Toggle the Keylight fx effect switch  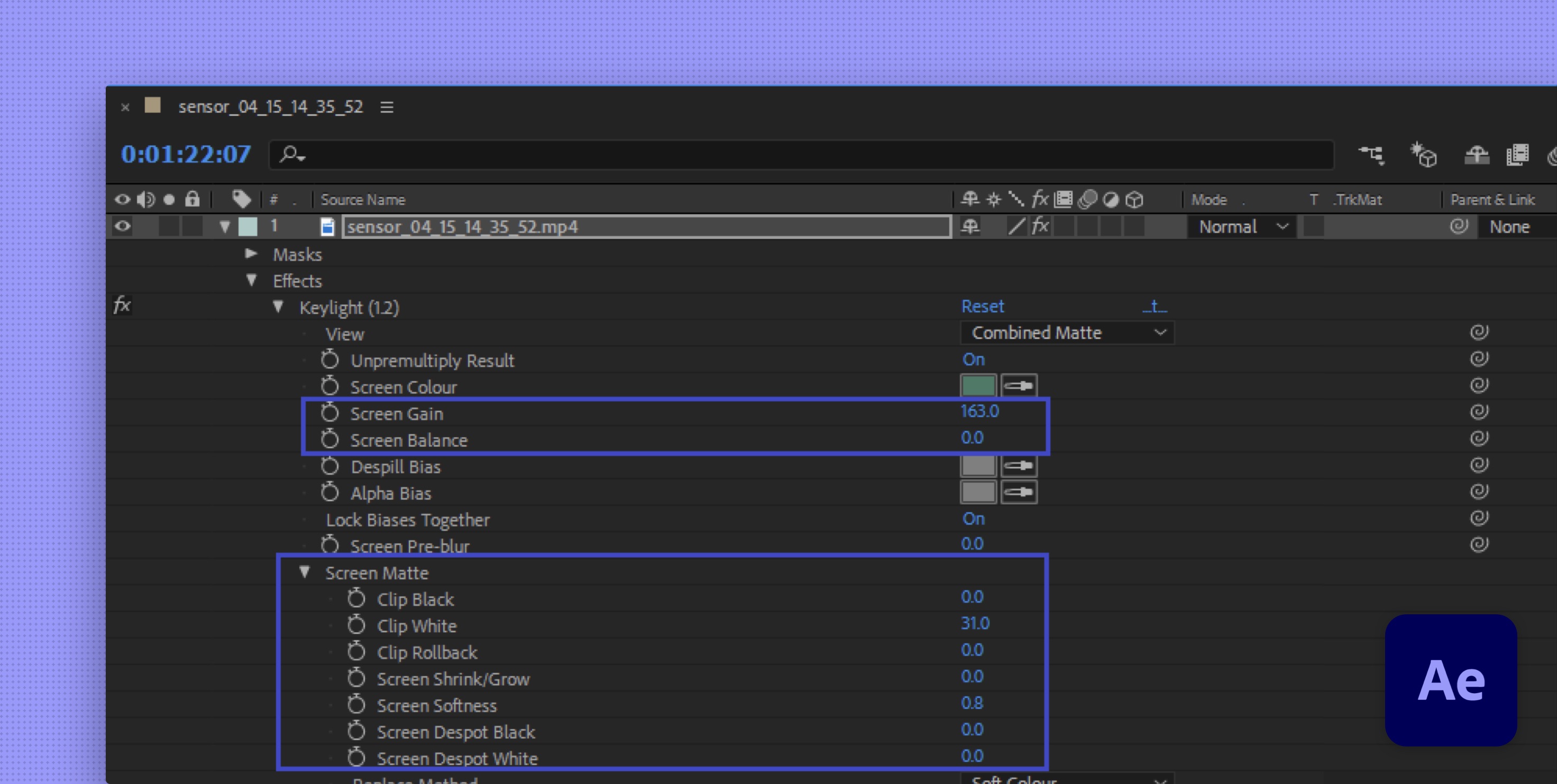click(x=122, y=306)
